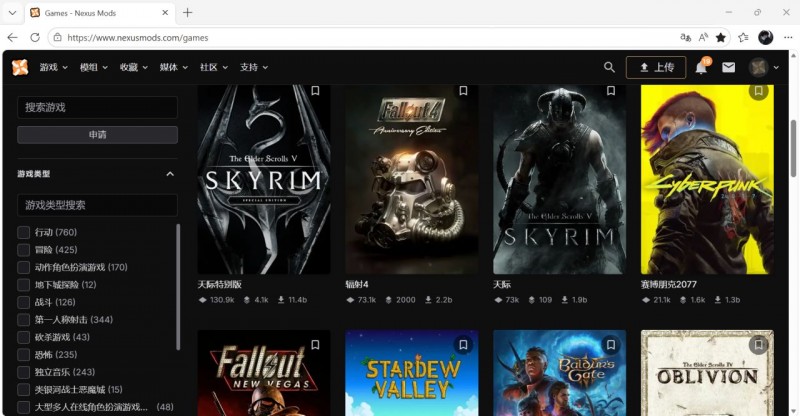The width and height of the screenshot is (800, 416).
Task: Check the 大型多人在线角色扮演游戏 (48) box
Action: 23,407
